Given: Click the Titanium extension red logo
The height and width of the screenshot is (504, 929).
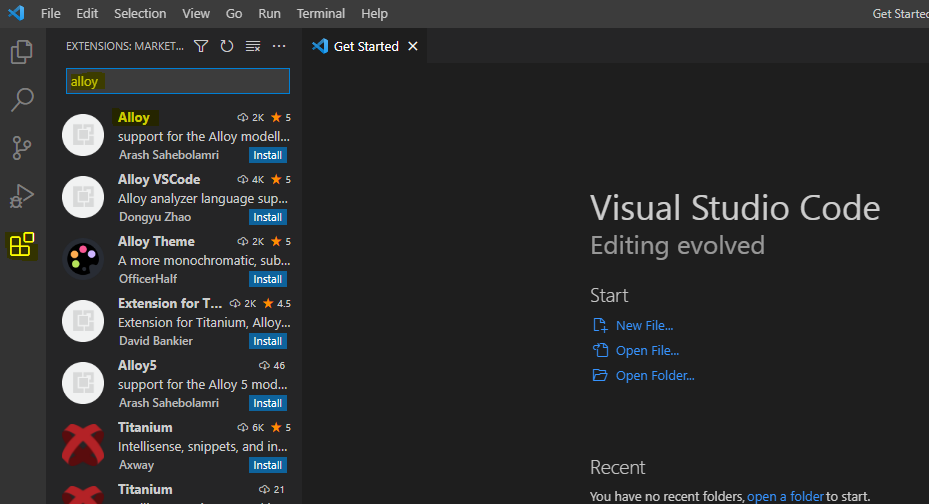Looking at the screenshot, I should 83,445.
